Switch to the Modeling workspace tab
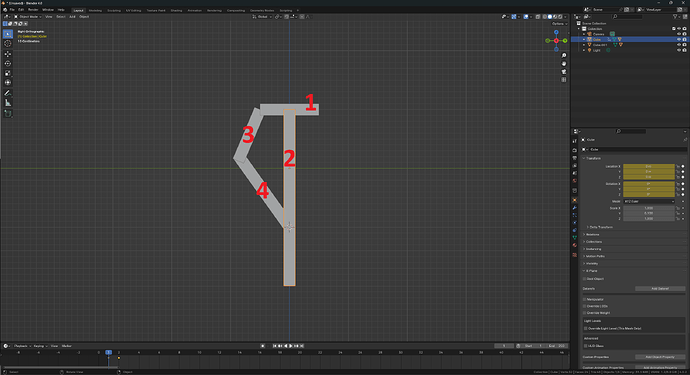This screenshot has height=375, width=690. (95, 11)
